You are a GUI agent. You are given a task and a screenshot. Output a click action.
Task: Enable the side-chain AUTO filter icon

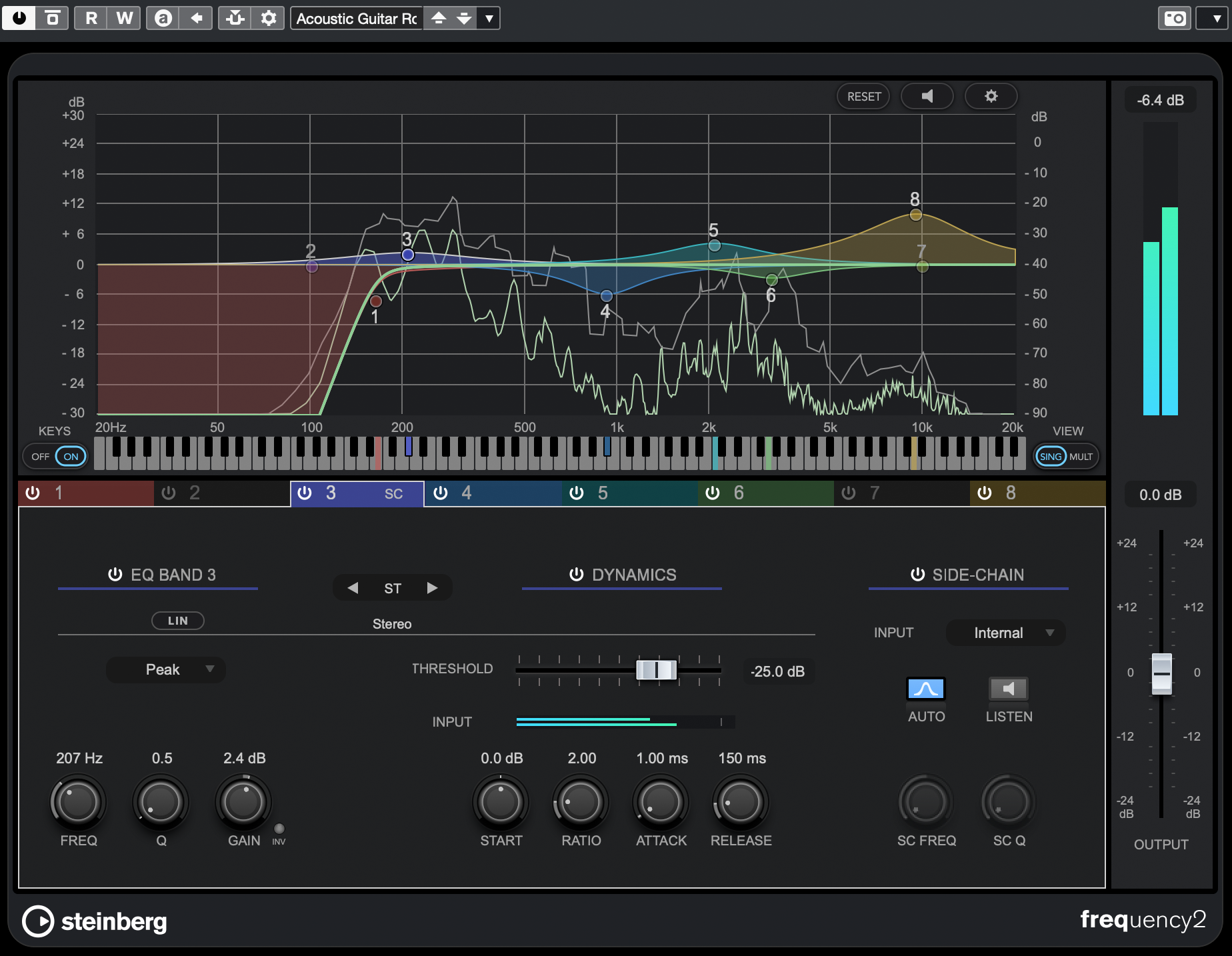(x=925, y=689)
